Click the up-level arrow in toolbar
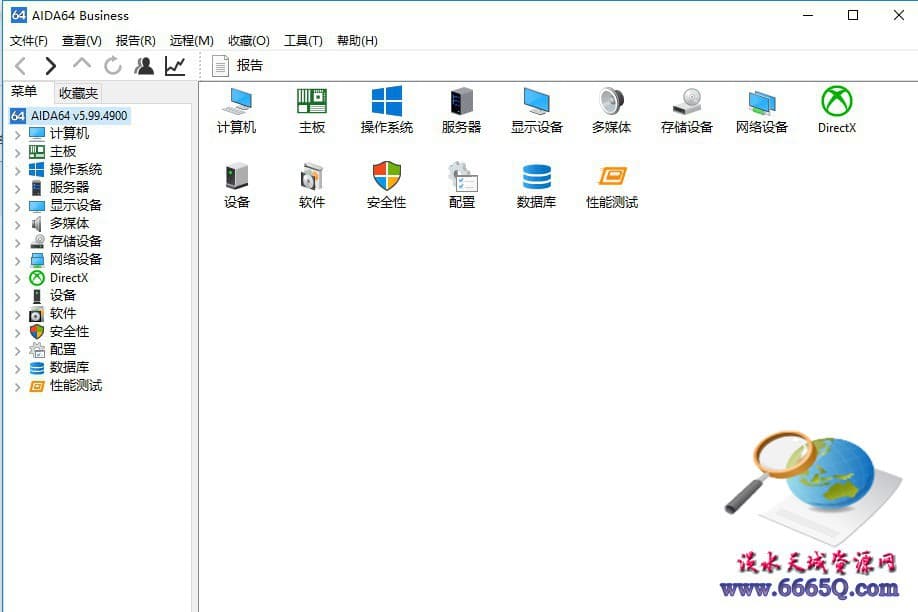 [82, 64]
